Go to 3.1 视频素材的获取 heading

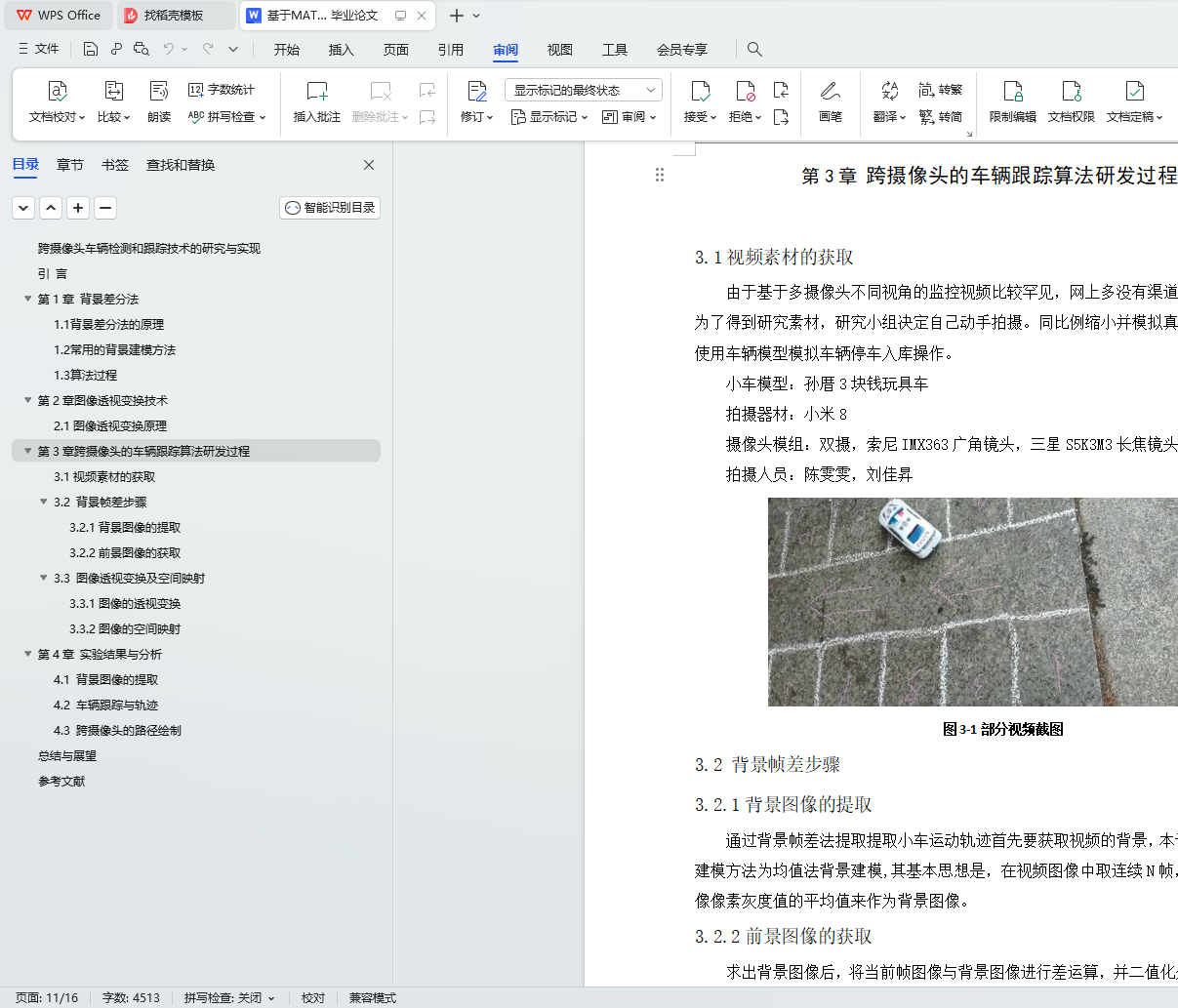104,476
